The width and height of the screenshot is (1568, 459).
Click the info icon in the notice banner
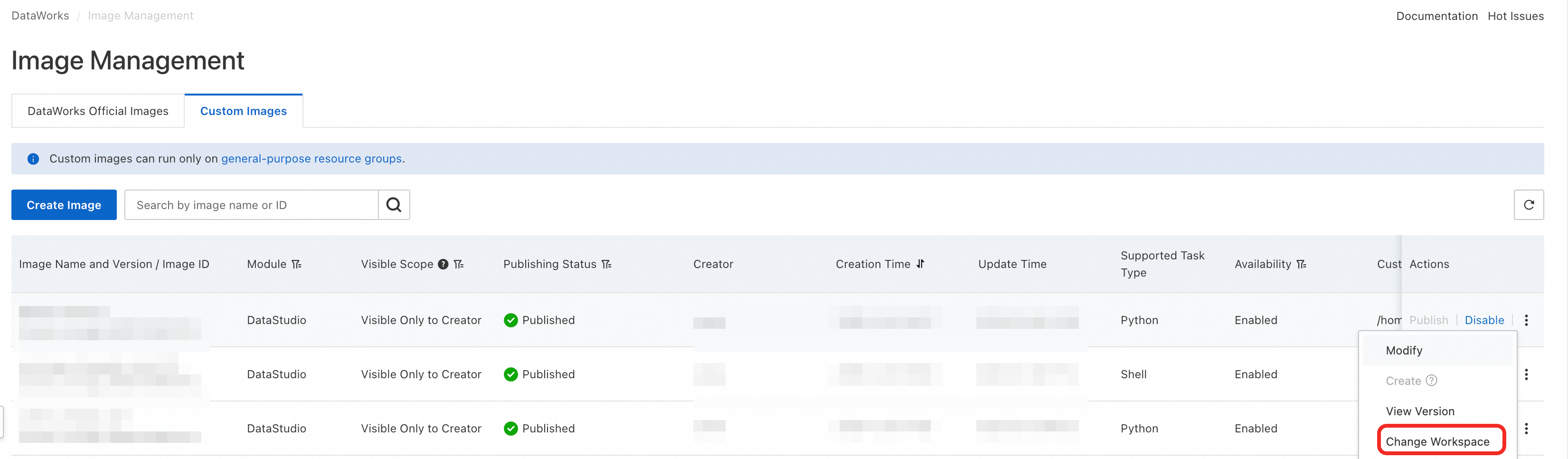34,159
